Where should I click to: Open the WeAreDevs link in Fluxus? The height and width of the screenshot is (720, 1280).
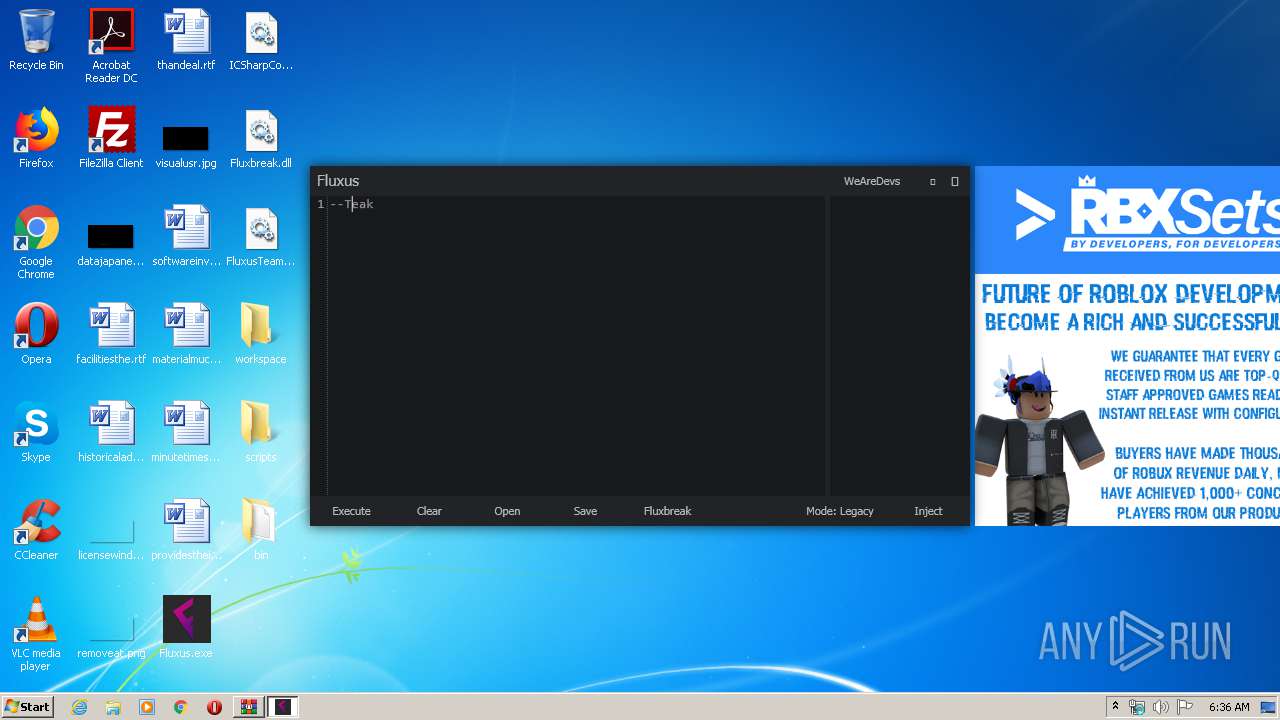872,181
